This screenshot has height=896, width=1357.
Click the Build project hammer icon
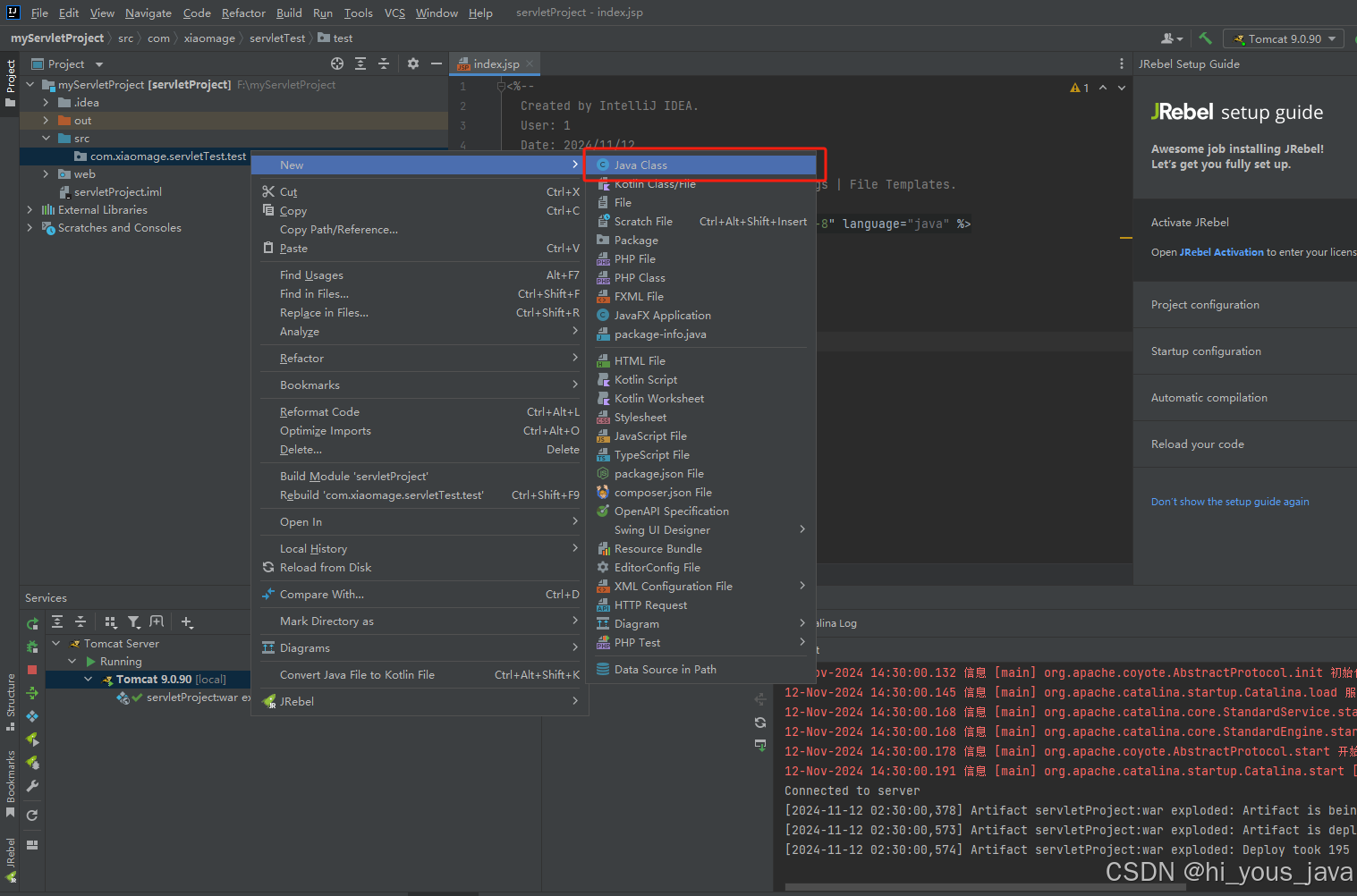[x=1205, y=38]
